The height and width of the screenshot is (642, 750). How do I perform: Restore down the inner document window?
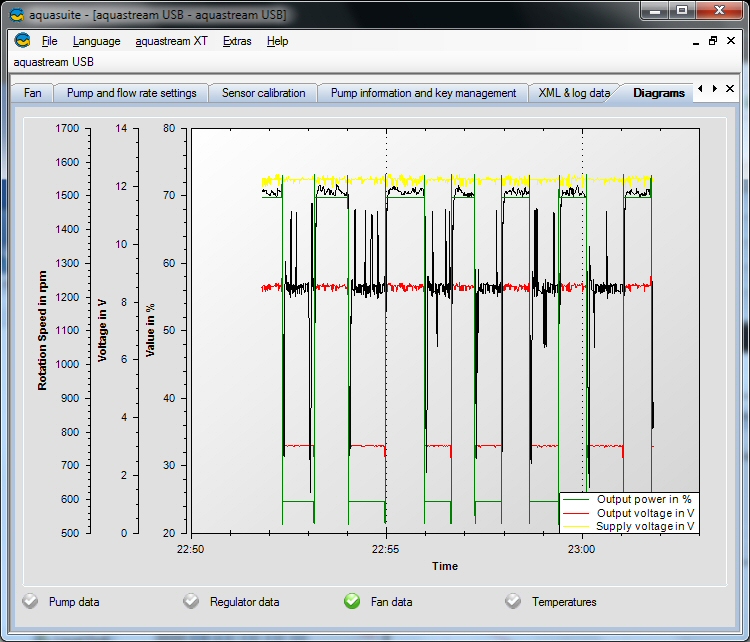(713, 41)
